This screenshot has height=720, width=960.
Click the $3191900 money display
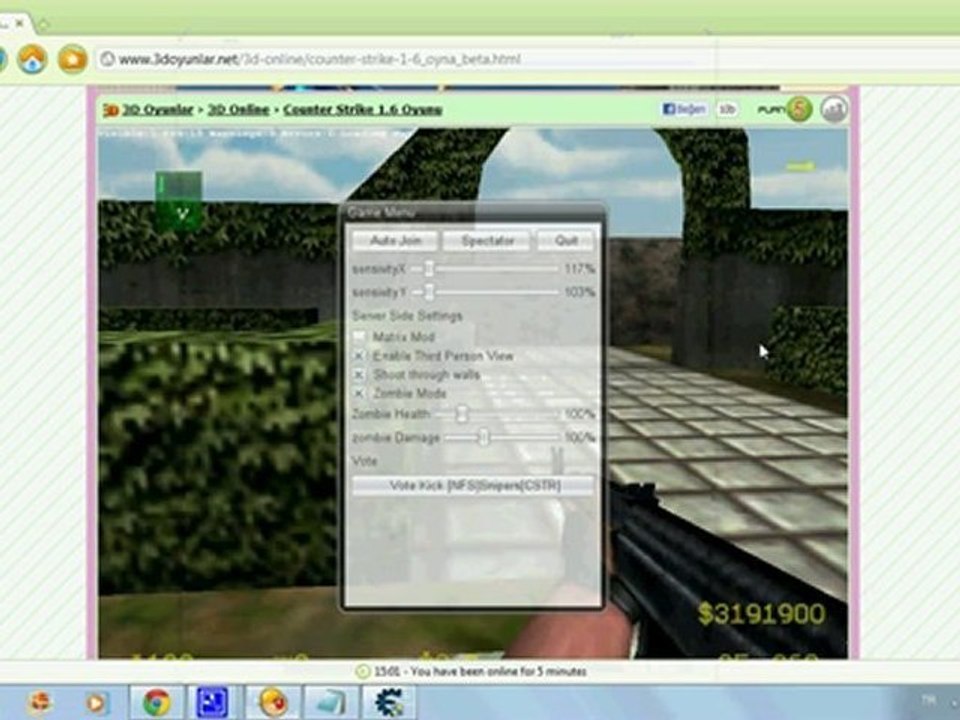point(761,614)
